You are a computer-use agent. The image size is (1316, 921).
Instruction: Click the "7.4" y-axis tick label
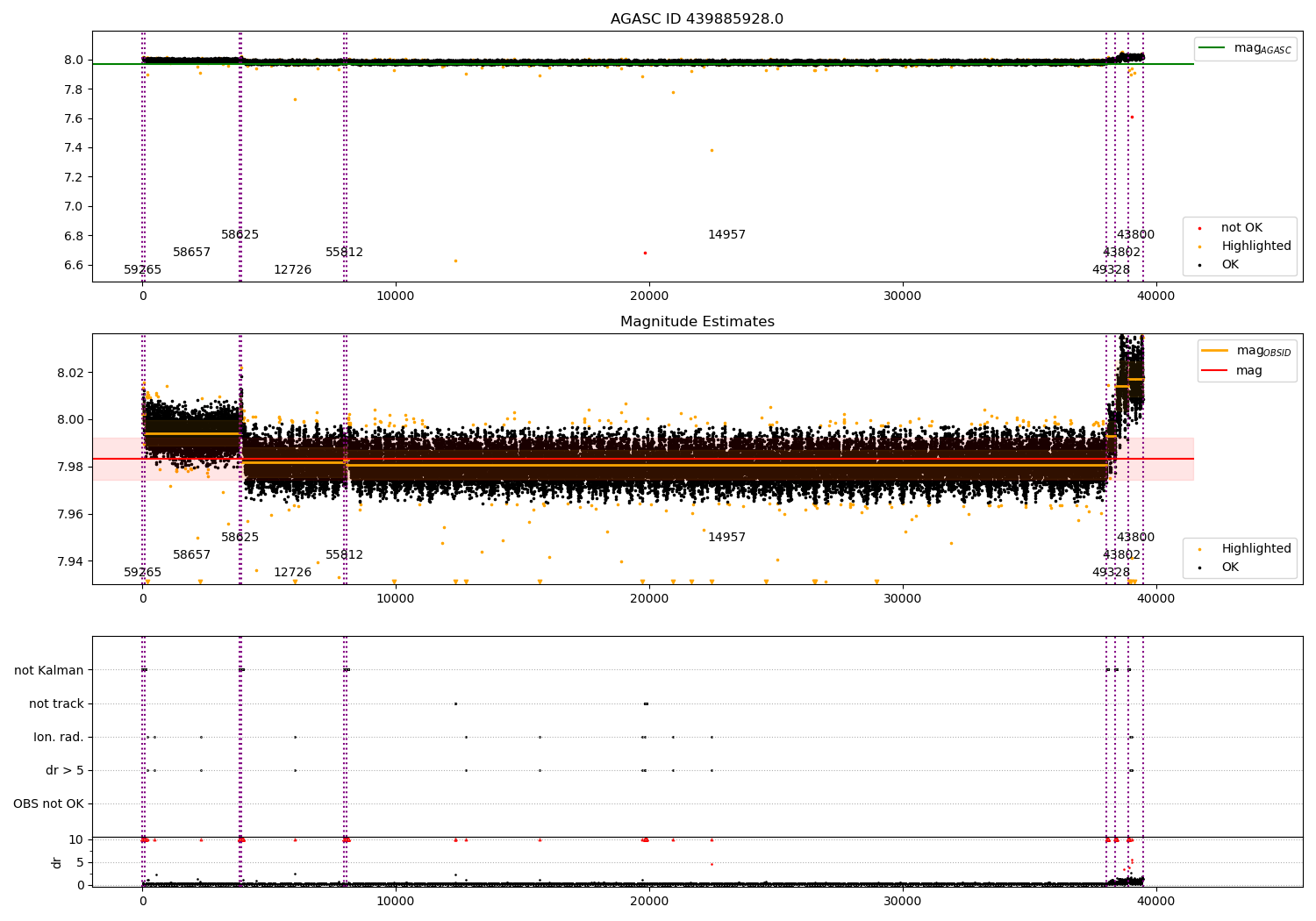pos(74,148)
